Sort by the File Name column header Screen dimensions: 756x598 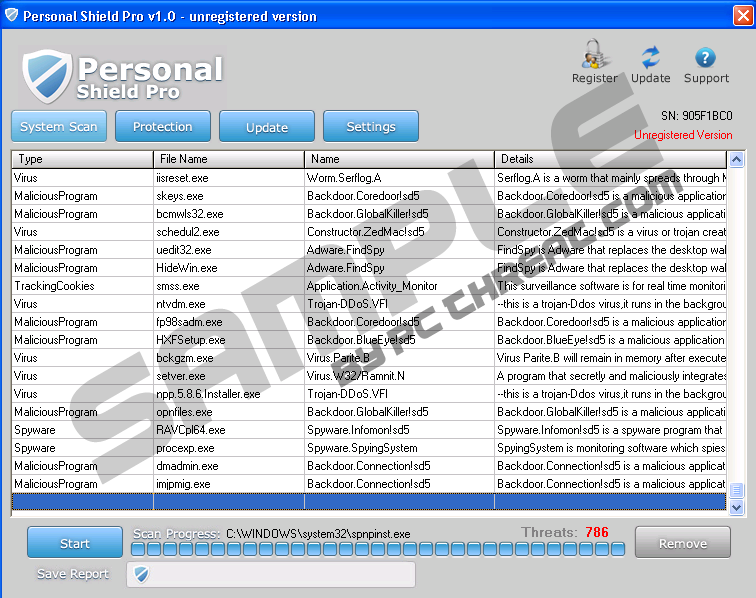pos(229,159)
